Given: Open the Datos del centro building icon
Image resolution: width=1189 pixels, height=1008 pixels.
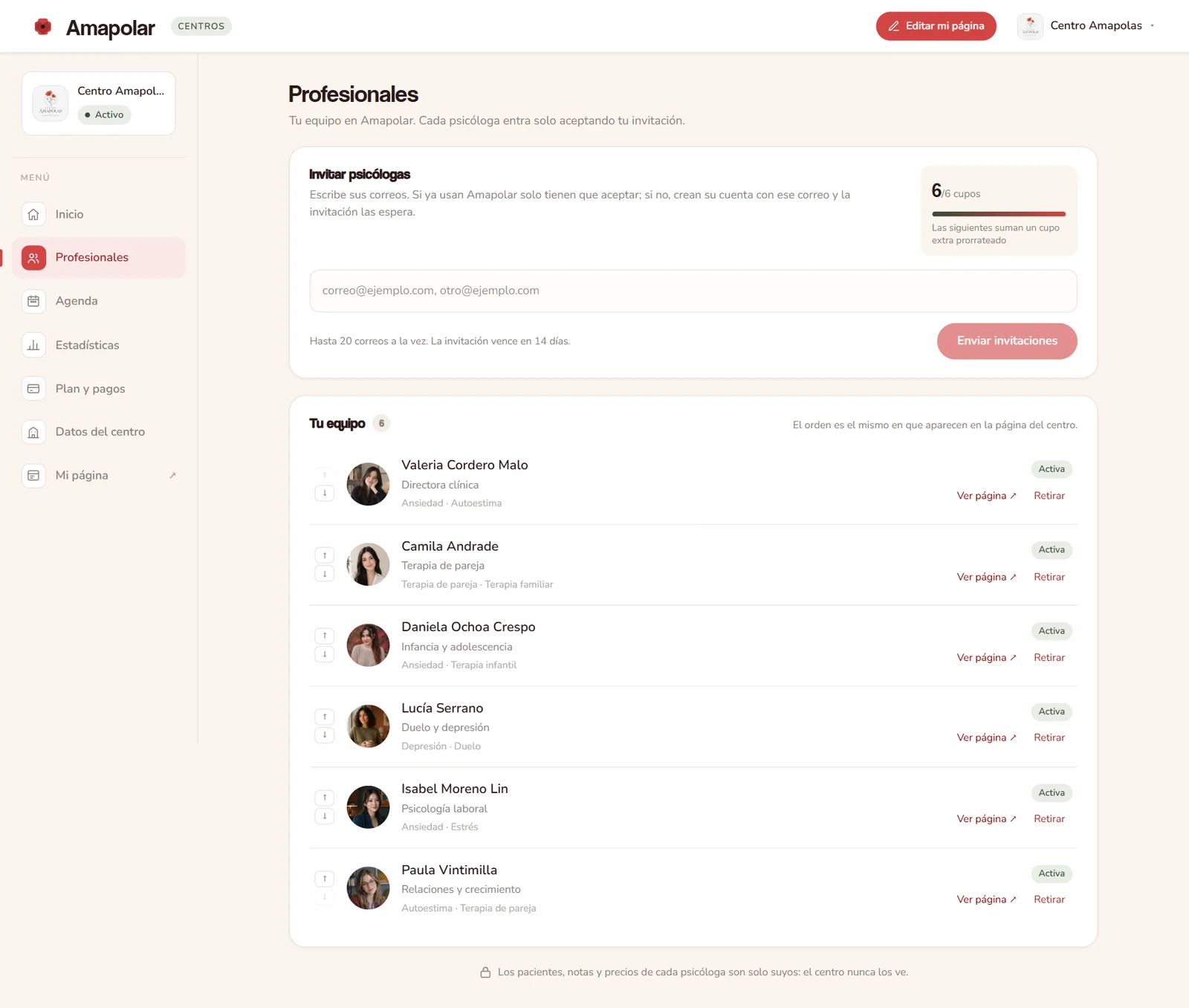Looking at the screenshot, I should (x=33, y=432).
